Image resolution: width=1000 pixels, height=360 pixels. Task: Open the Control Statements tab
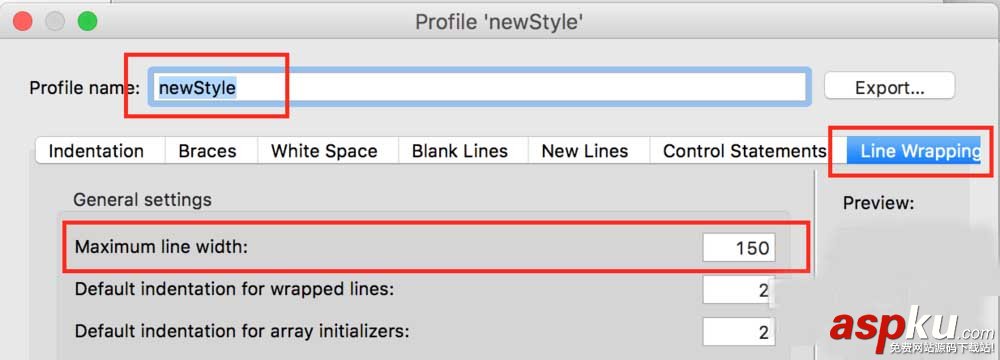click(744, 151)
